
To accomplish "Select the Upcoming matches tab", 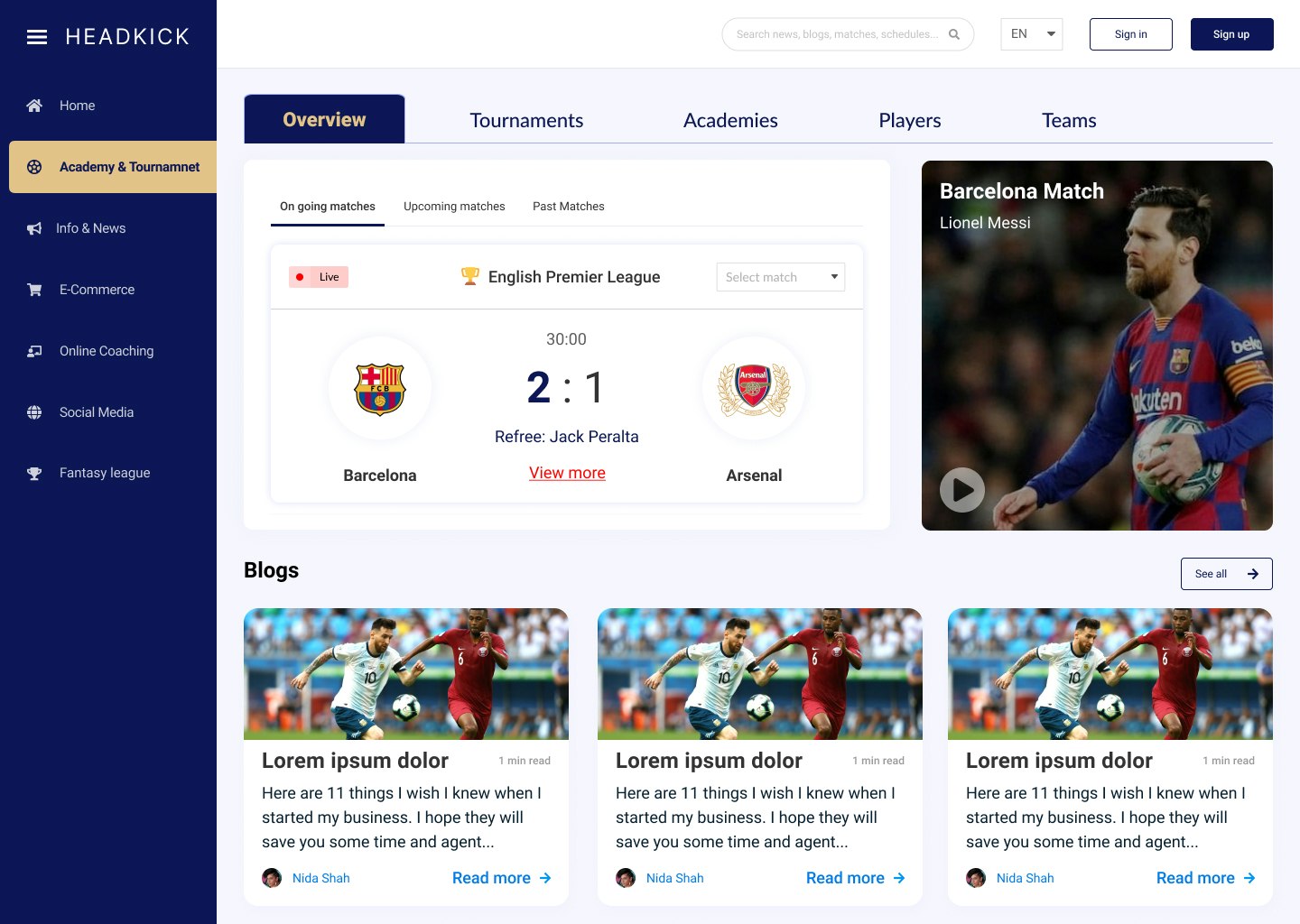I will click(x=454, y=207).
